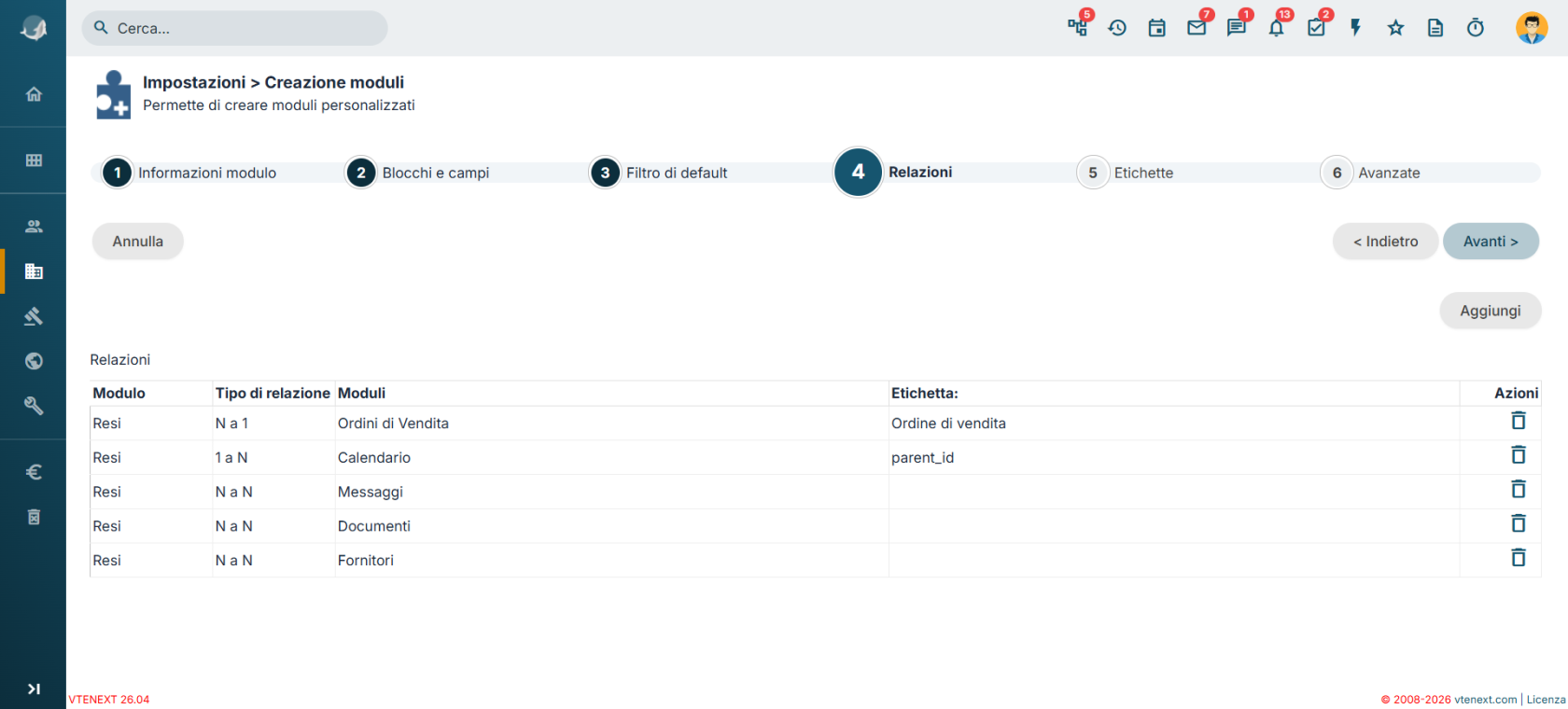1568x709 pixels.
Task: Click the Impostazioni breadcrumb link
Action: tap(194, 82)
